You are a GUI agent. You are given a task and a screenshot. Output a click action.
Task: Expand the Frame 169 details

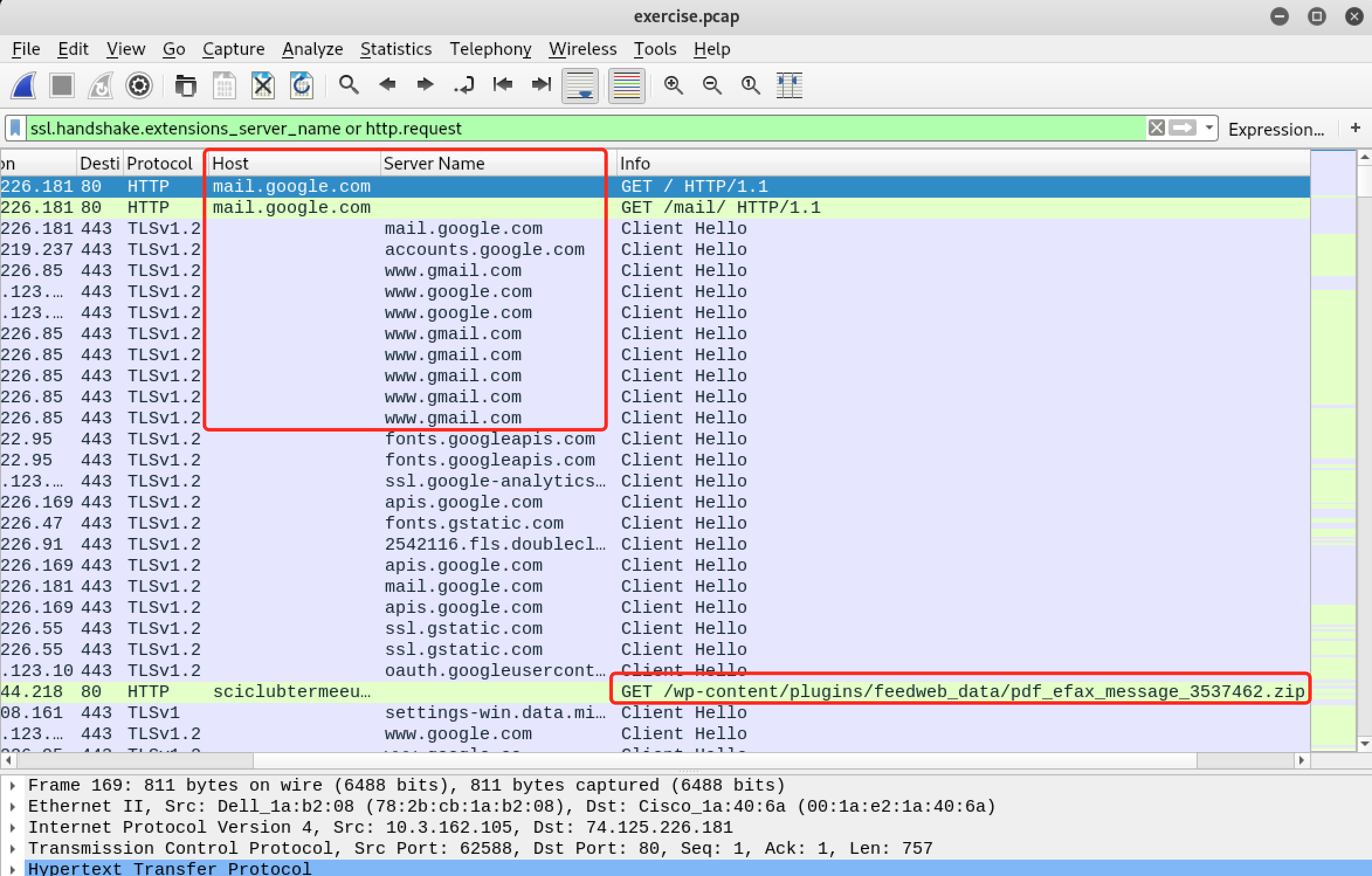click(x=12, y=785)
